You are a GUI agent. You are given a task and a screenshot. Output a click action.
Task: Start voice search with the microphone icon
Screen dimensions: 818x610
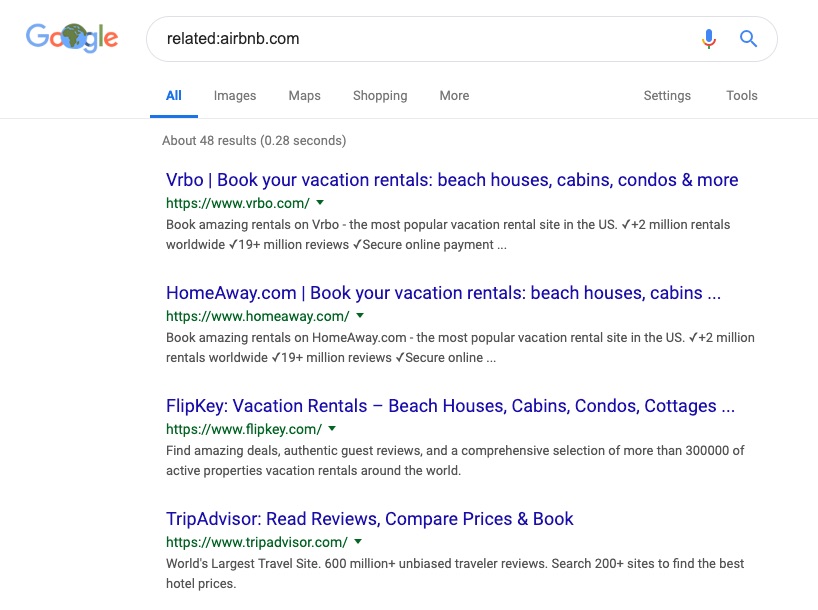coord(708,39)
